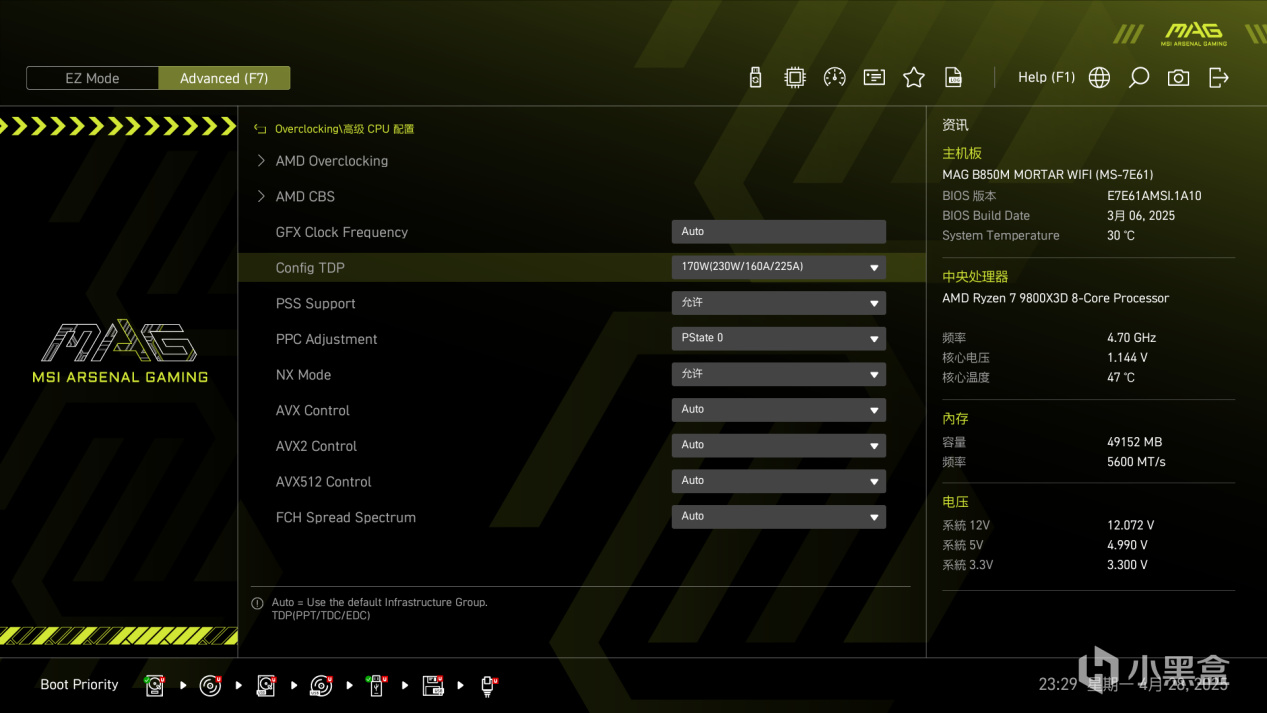Open the AVX Control dropdown
This screenshot has width=1267, height=713.
(779, 410)
